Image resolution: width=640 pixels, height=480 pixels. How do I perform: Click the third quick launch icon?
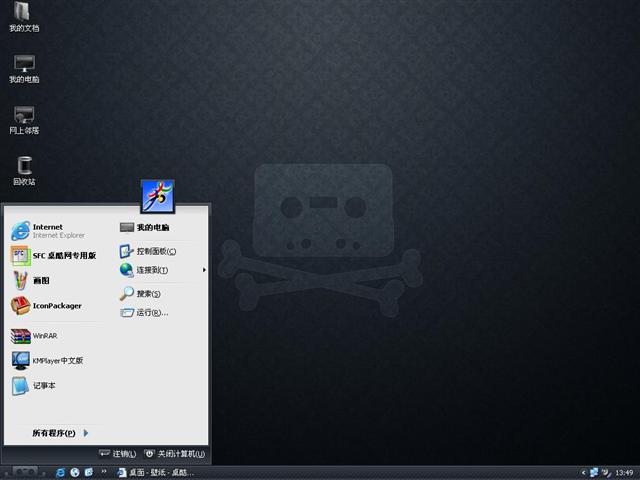tap(89, 473)
